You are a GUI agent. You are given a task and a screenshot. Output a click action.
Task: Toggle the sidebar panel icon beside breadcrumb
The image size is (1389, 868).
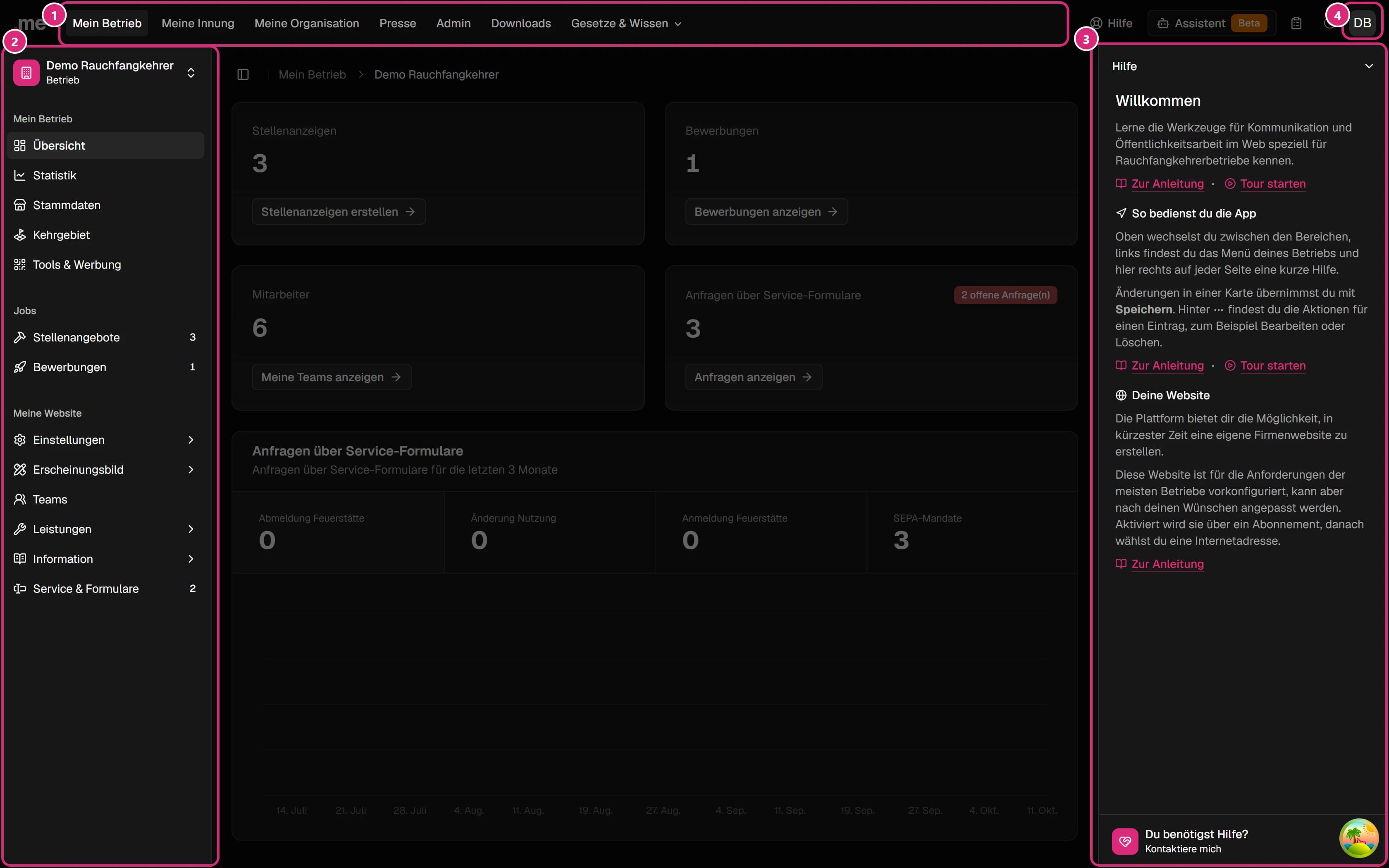point(243,75)
